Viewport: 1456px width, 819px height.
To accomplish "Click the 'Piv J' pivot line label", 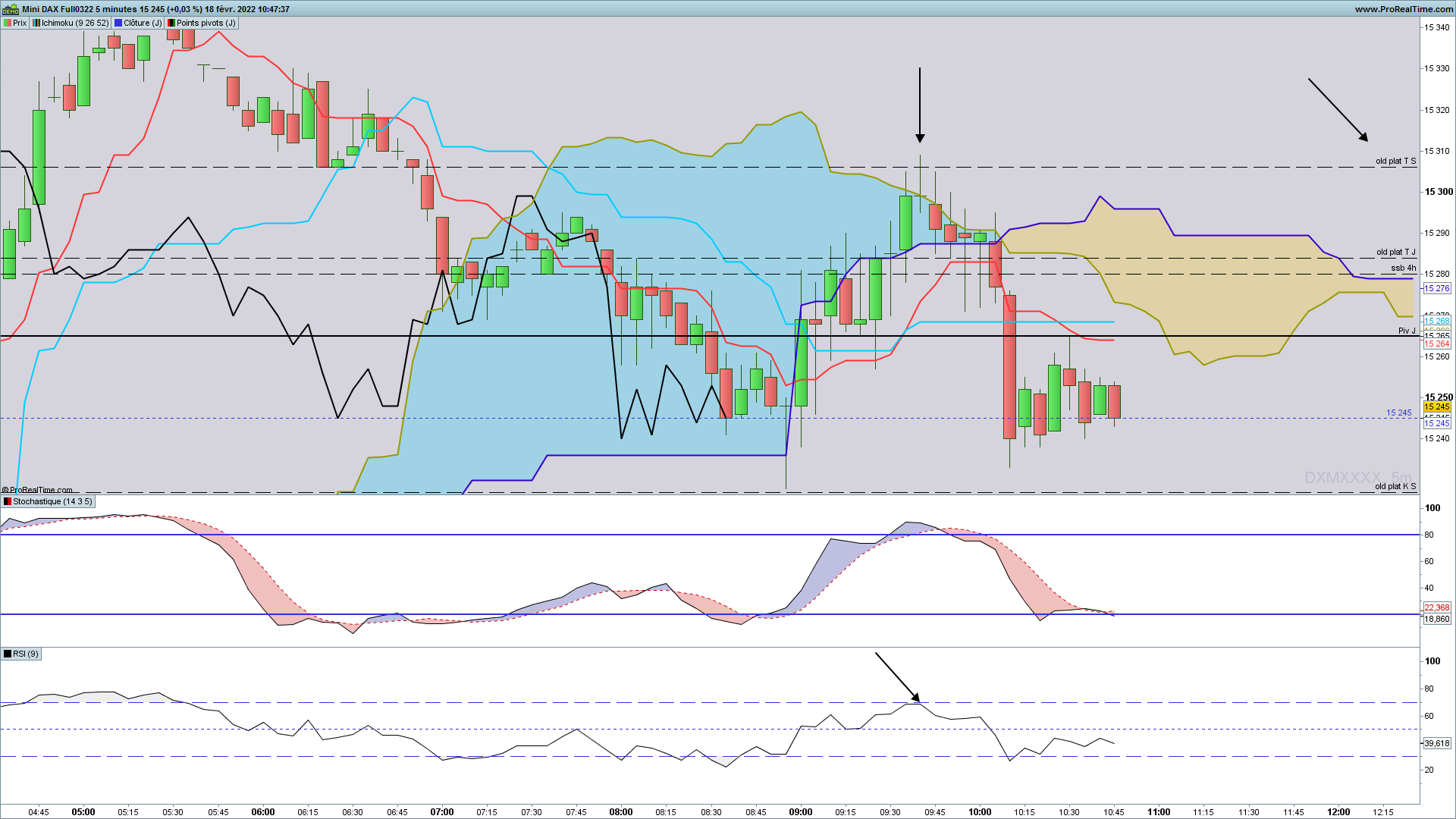I will 1407,331.
